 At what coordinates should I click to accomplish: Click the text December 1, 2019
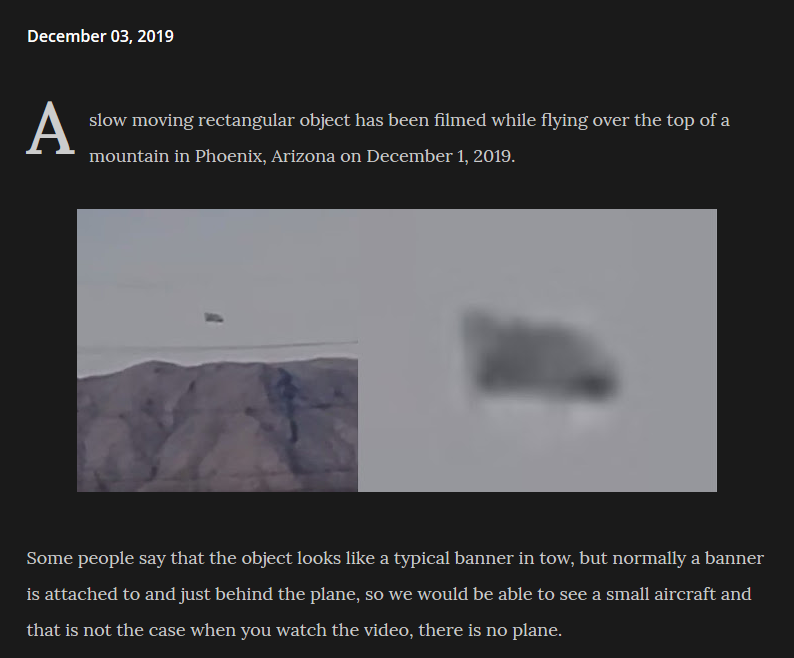(x=440, y=156)
